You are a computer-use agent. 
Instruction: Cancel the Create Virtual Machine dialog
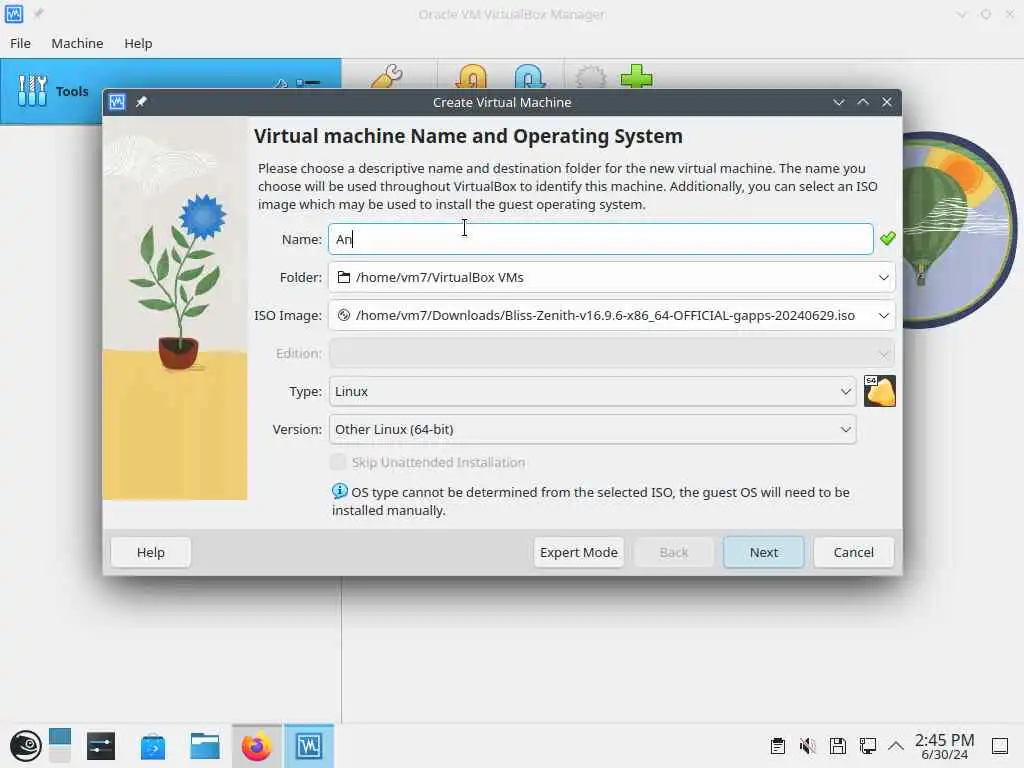point(853,552)
